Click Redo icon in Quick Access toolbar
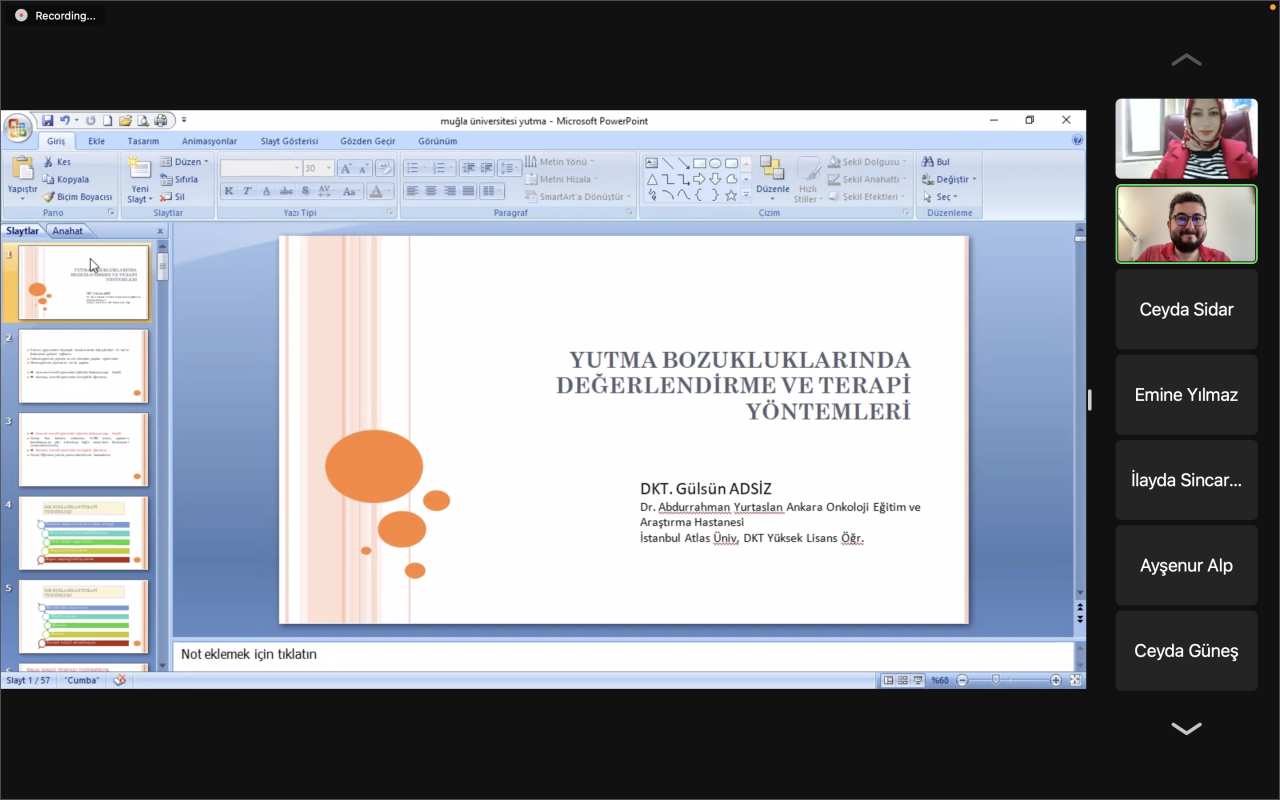1280x800 pixels. coord(91,121)
